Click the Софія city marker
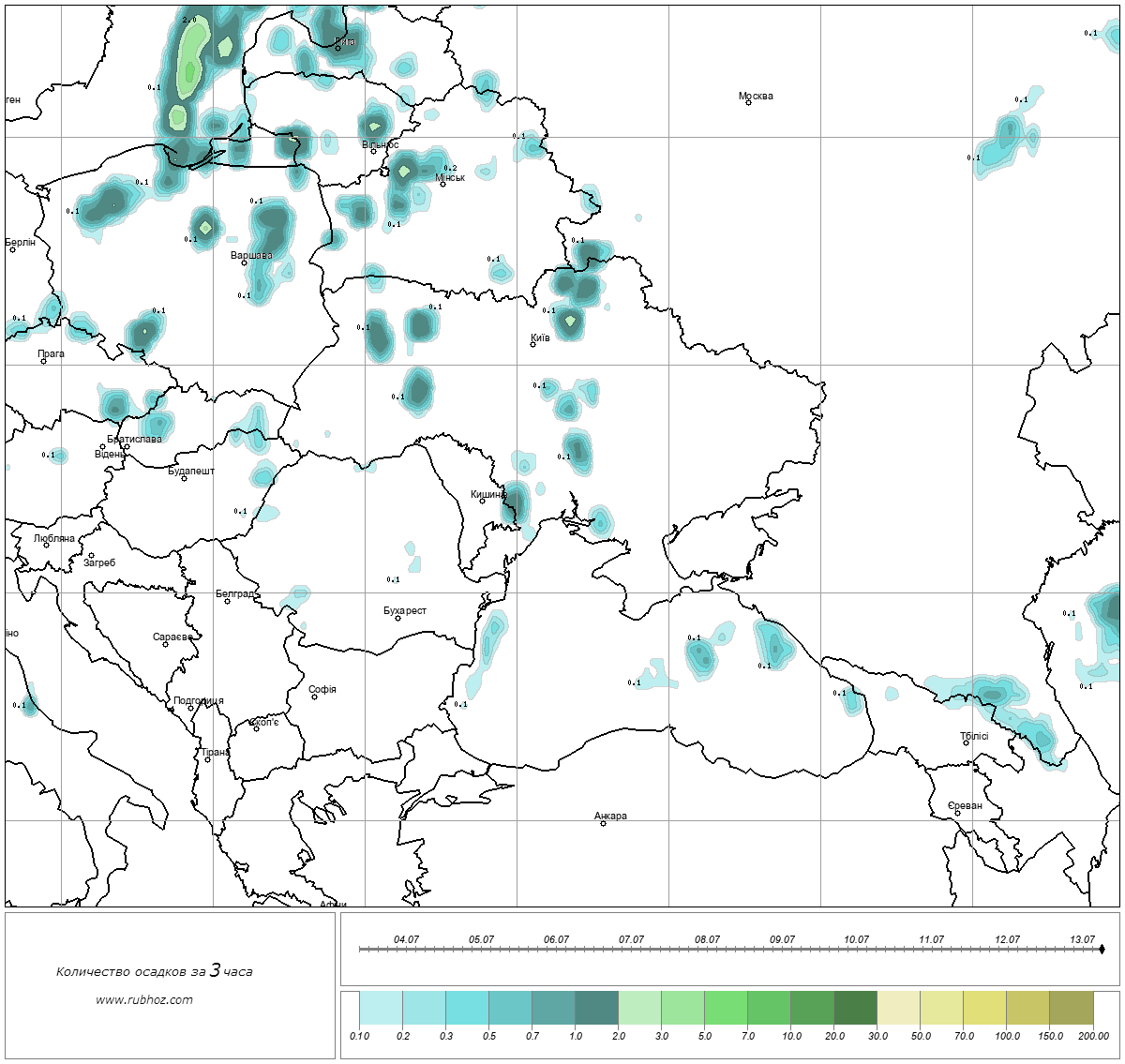Image resolution: width=1125 pixels, height=1064 pixels. pyautogui.click(x=315, y=697)
